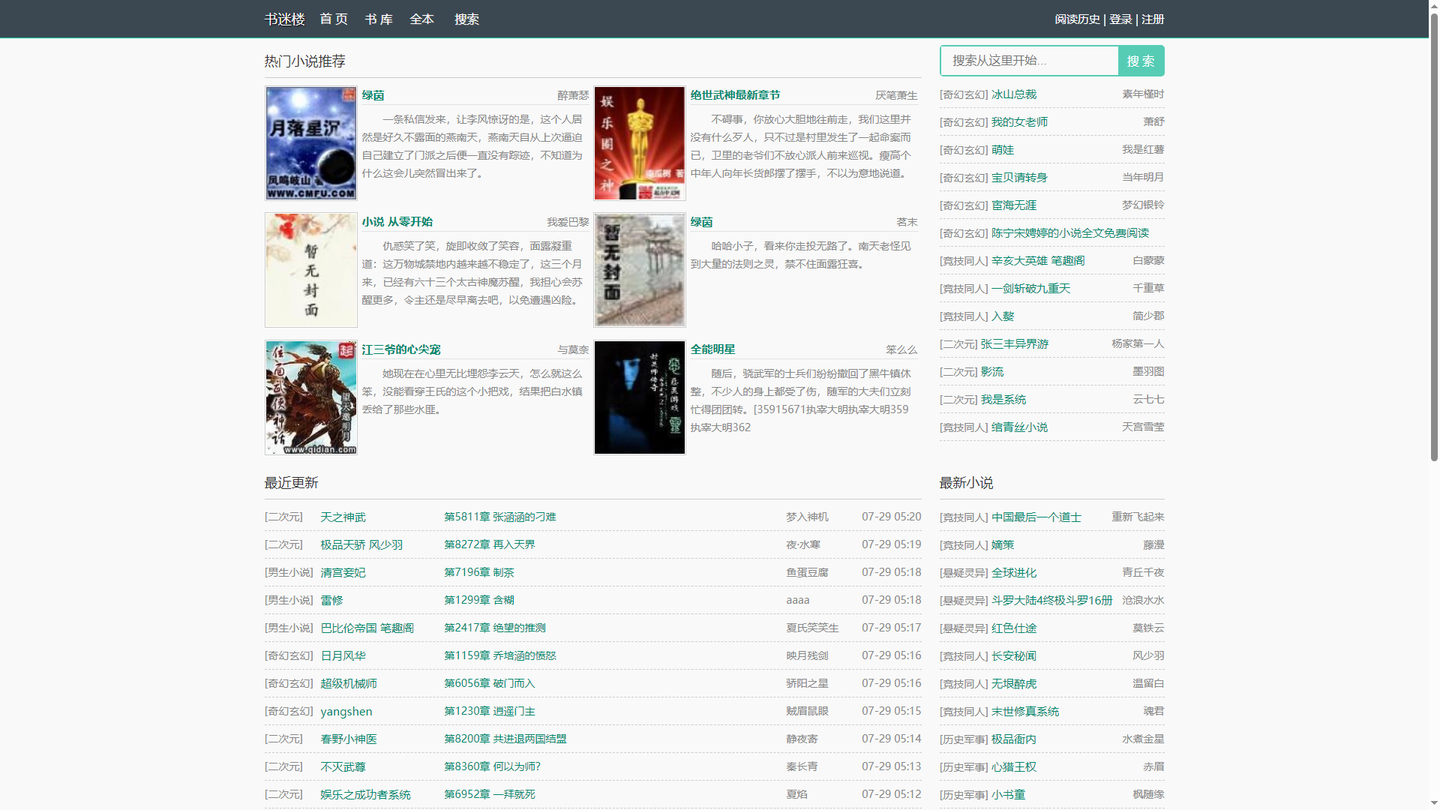Open 宦海无涯 in the sidebar list
Viewport: 1440px width, 810px height.
point(1014,205)
